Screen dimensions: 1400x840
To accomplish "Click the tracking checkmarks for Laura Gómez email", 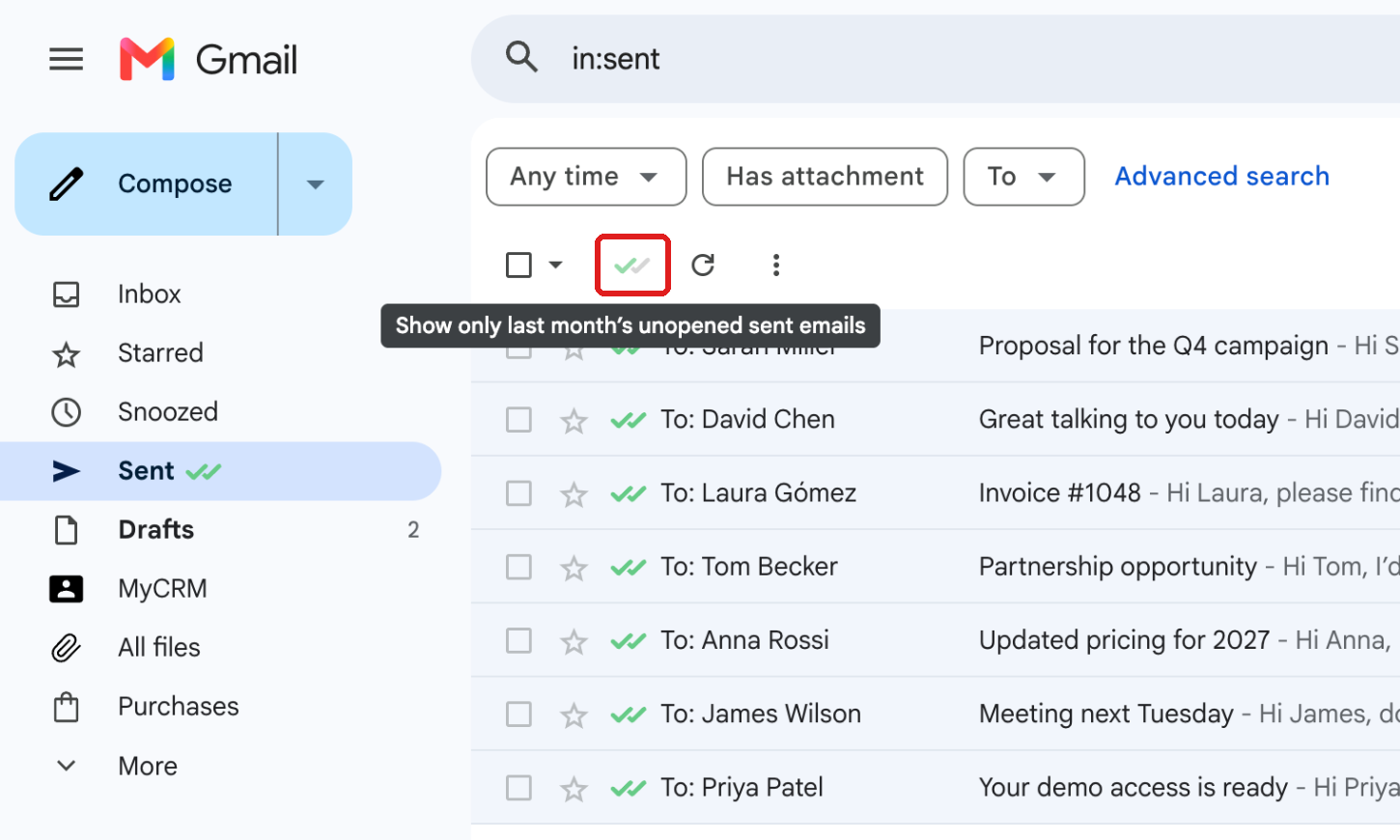I will click(628, 493).
